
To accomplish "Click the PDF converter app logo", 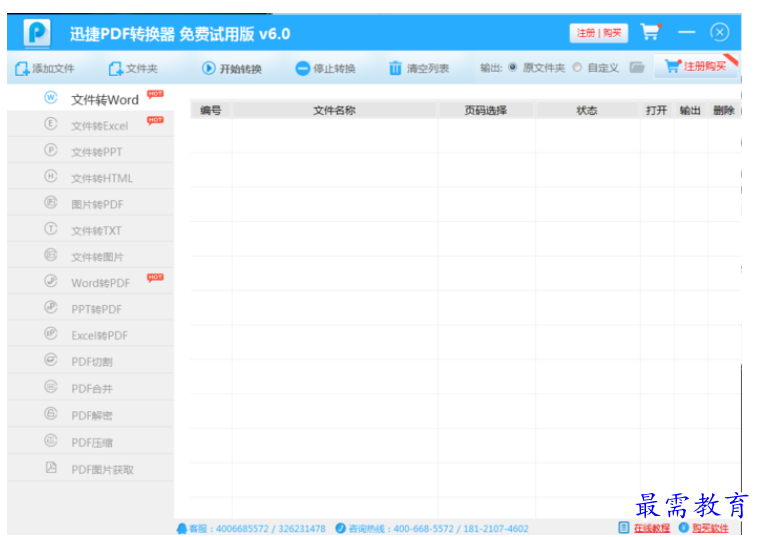I will click(x=37, y=33).
